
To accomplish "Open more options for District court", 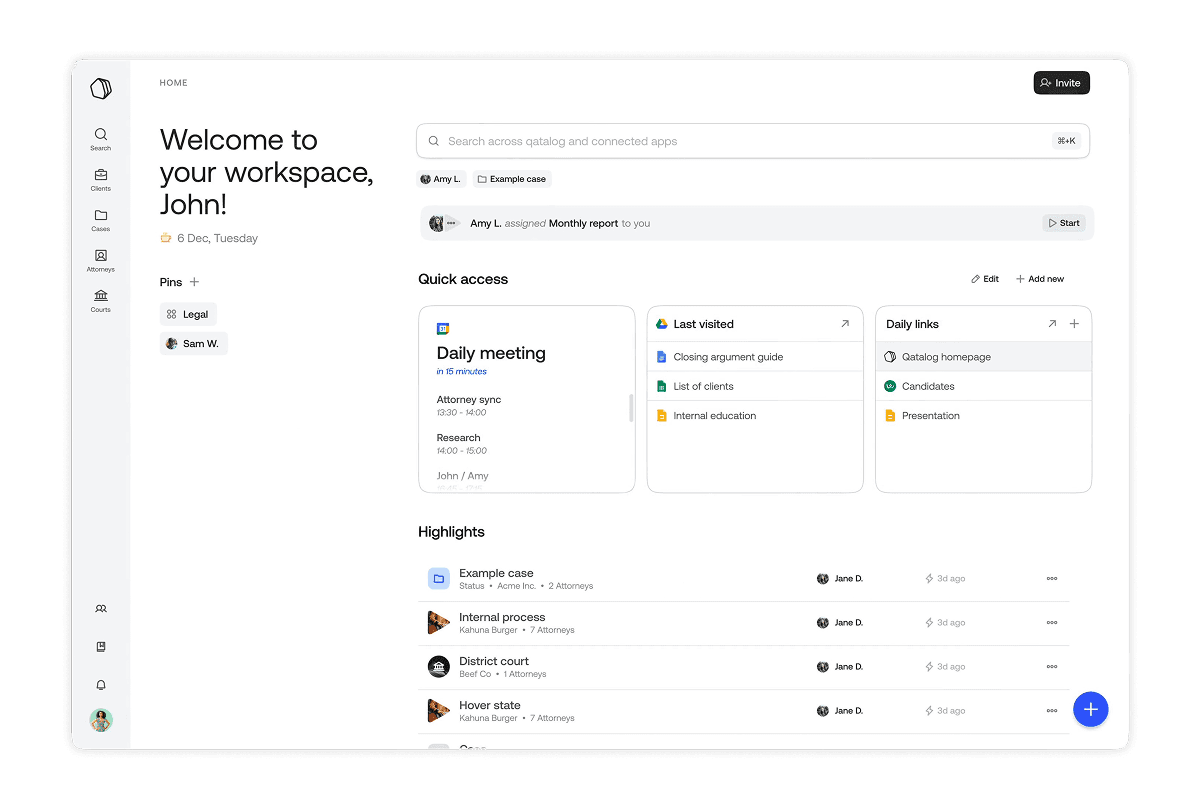I will click(x=1052, y=666).
